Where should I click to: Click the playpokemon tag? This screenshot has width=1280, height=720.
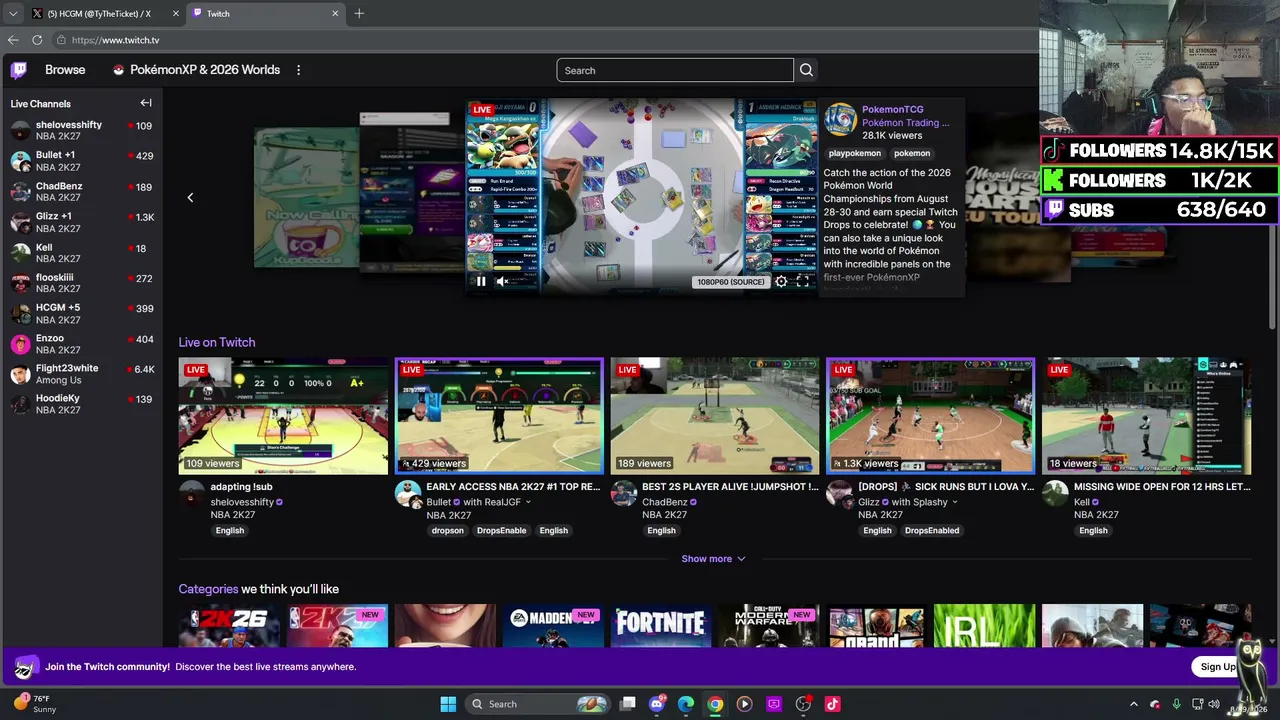click(855, 153)
